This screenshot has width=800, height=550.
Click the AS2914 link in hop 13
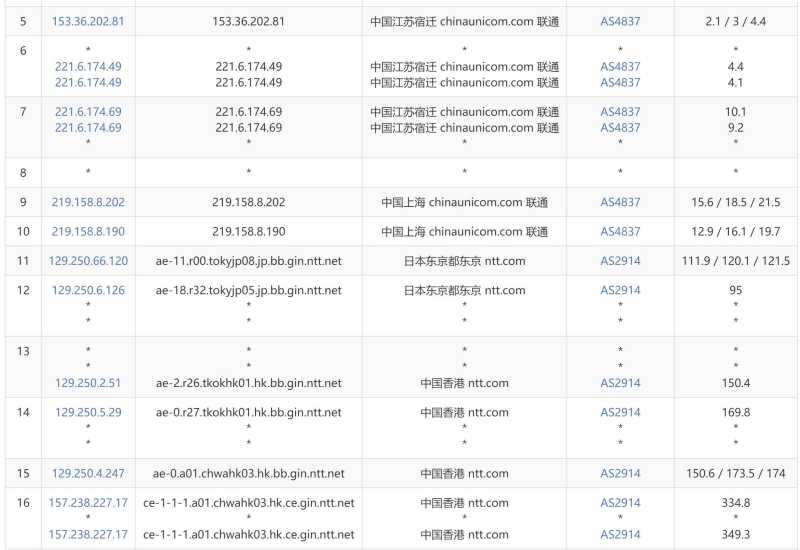pos(620,383)
